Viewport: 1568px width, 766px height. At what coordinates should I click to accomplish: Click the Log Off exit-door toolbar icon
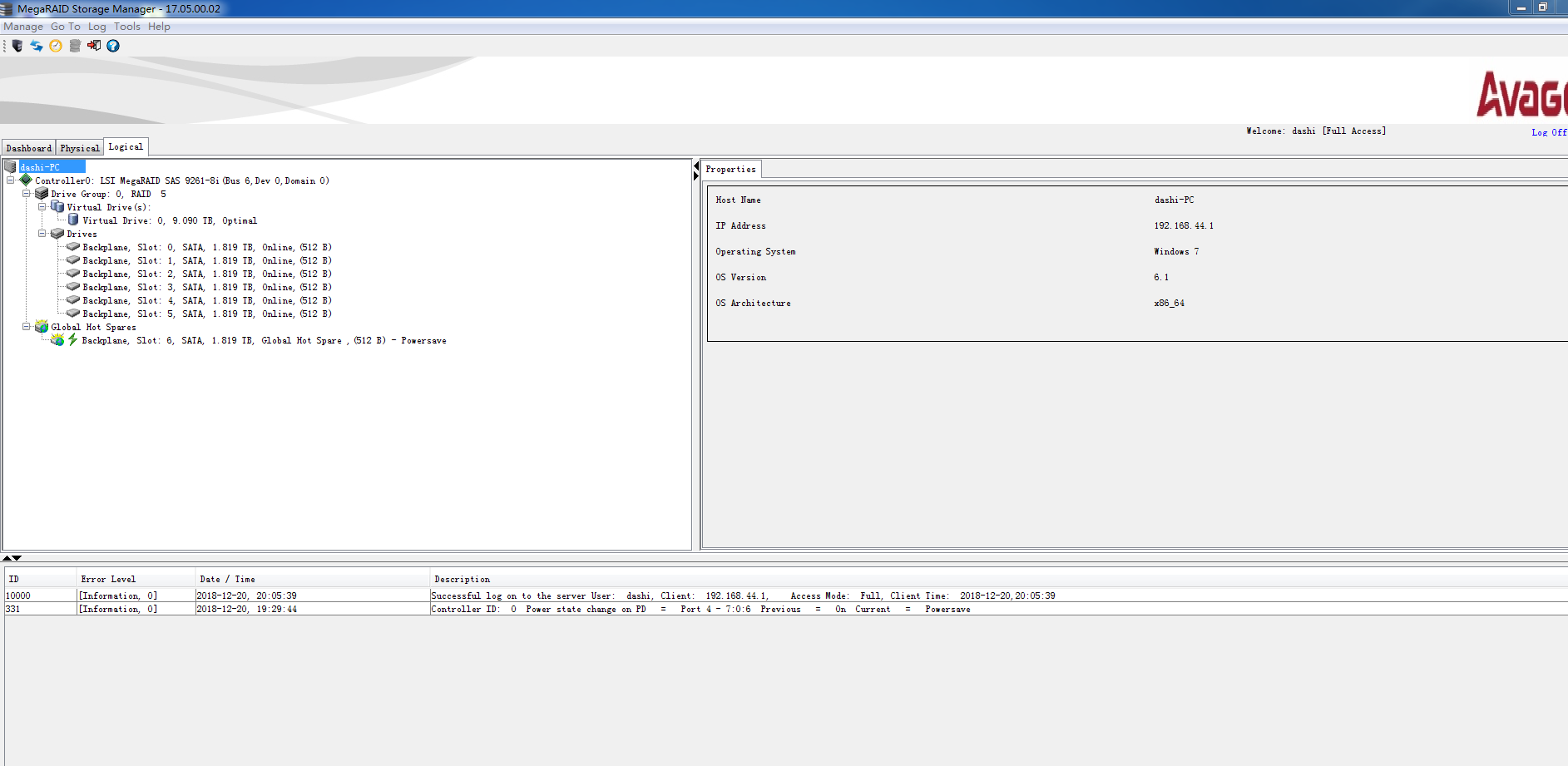[94, 46]
